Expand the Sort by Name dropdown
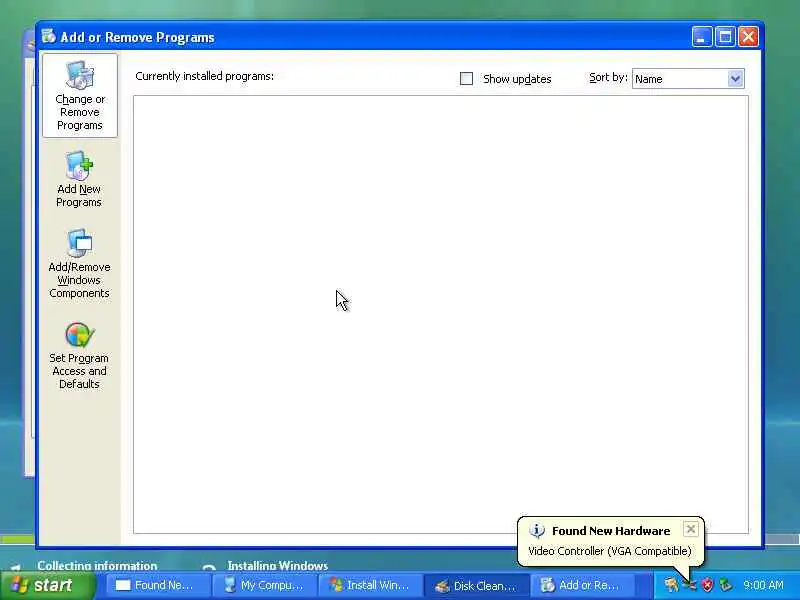This screenshot has width=800, height=600. (x=735, y=79)
